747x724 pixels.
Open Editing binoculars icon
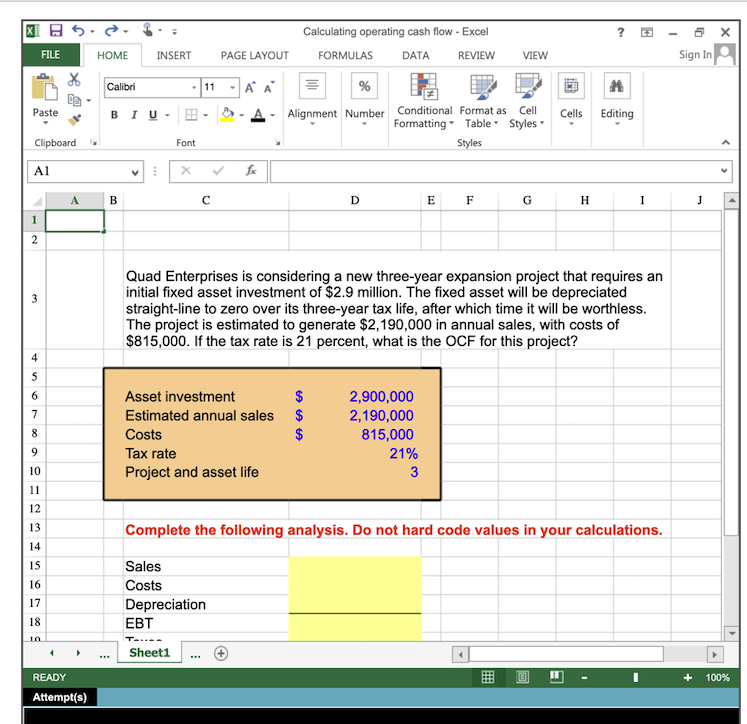coord(617,86)
